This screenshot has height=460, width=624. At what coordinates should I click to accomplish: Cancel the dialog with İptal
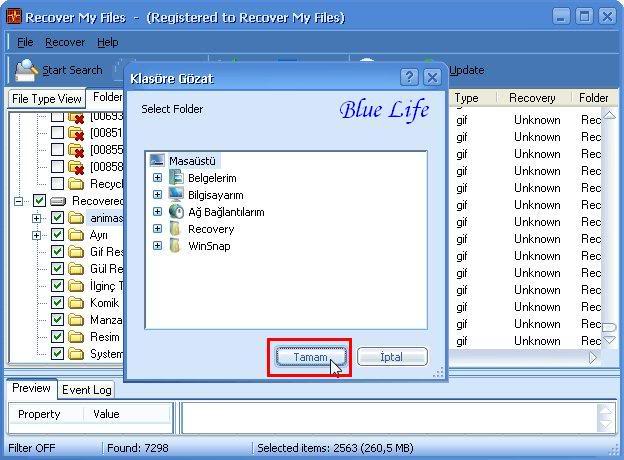[392, 357]
